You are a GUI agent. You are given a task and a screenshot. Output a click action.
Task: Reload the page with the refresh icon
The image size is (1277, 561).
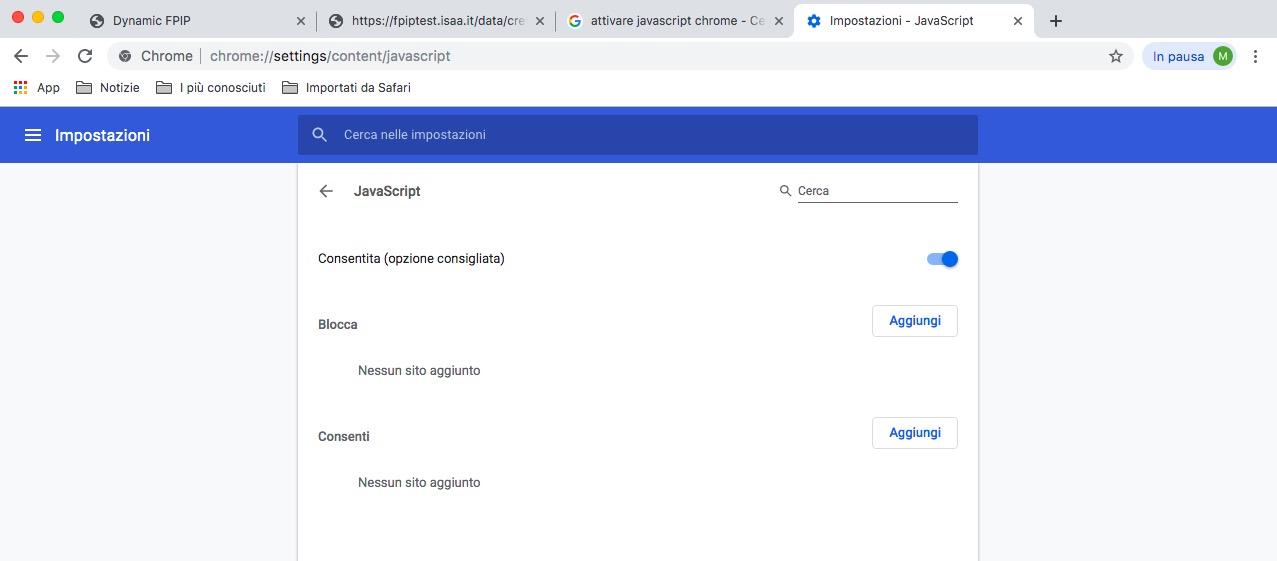pos(85,56)
